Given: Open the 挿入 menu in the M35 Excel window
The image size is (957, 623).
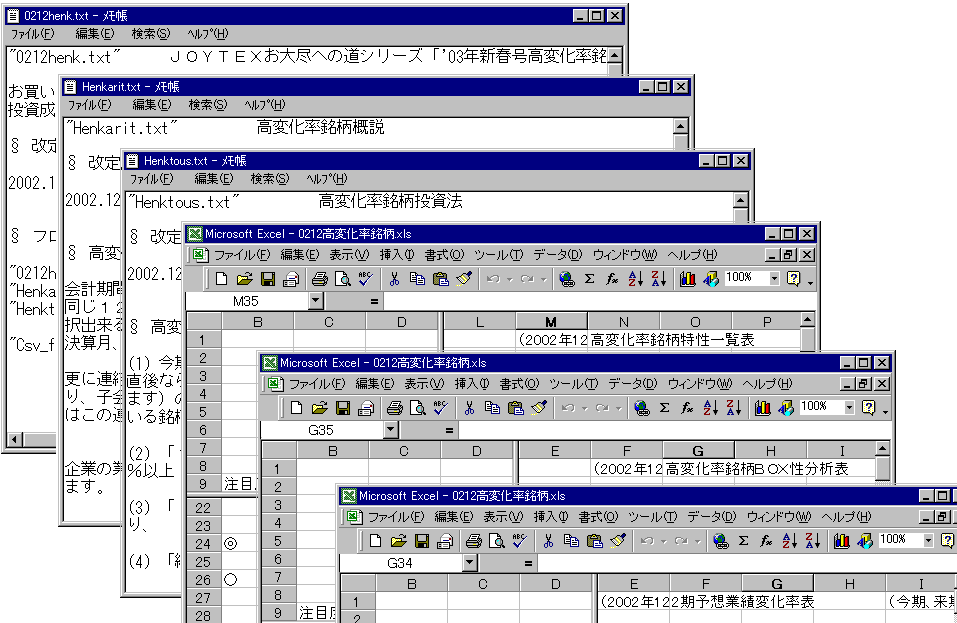Looking at the screenshot, I should pyautogui.click(x=397, y=254).
